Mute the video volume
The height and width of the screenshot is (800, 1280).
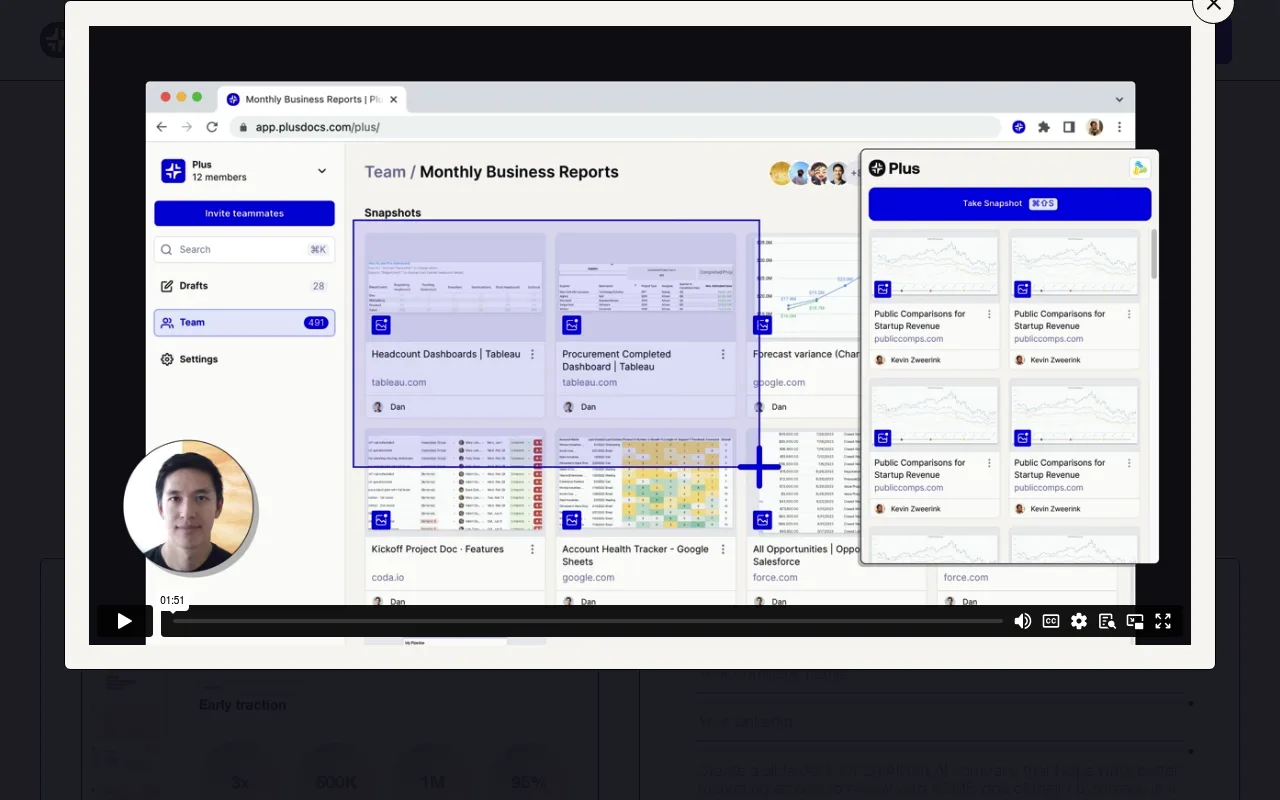tap(1022, 621)
